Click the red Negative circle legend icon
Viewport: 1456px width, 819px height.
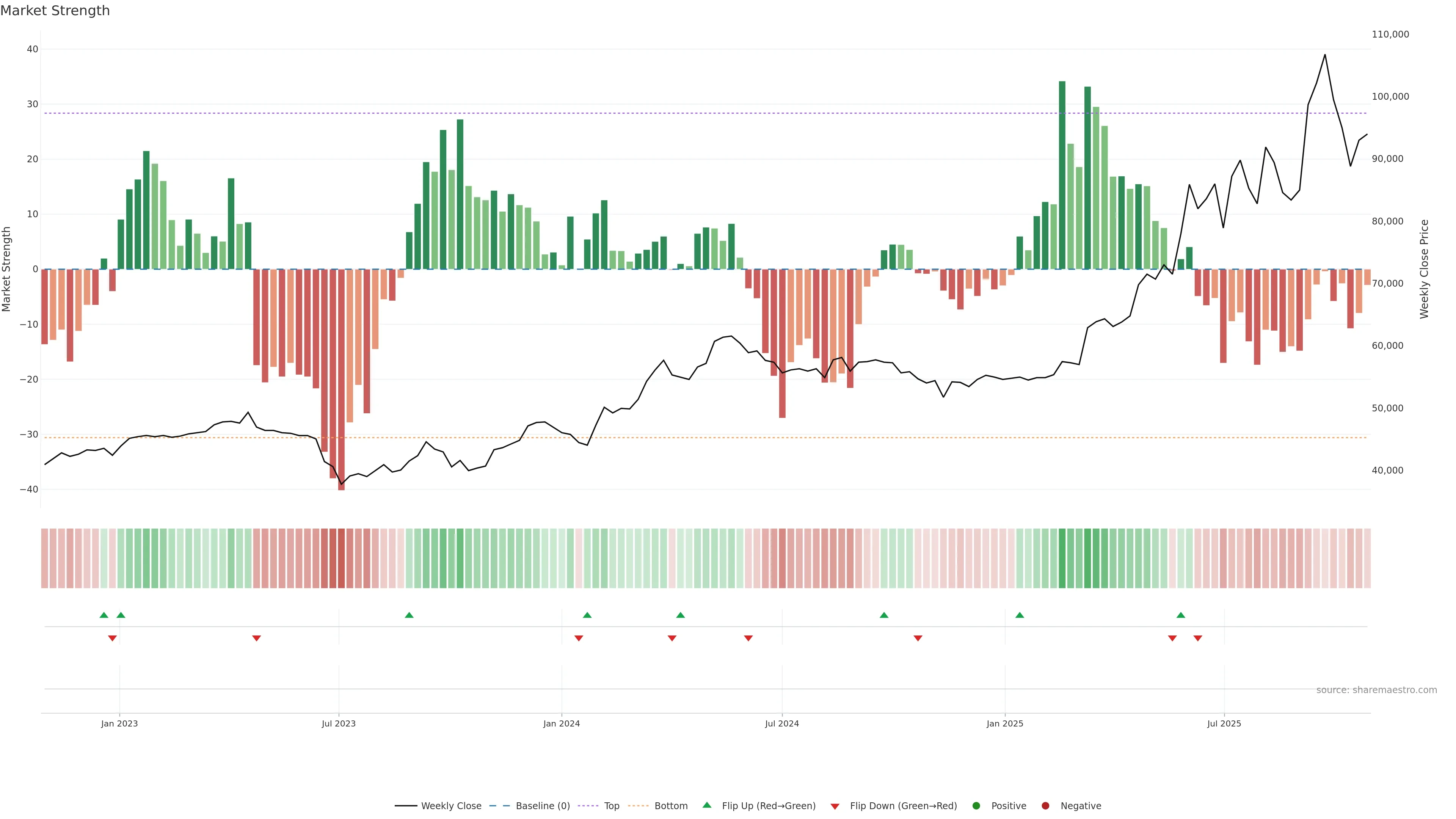pyautogui.click(x=1045, y=806)
